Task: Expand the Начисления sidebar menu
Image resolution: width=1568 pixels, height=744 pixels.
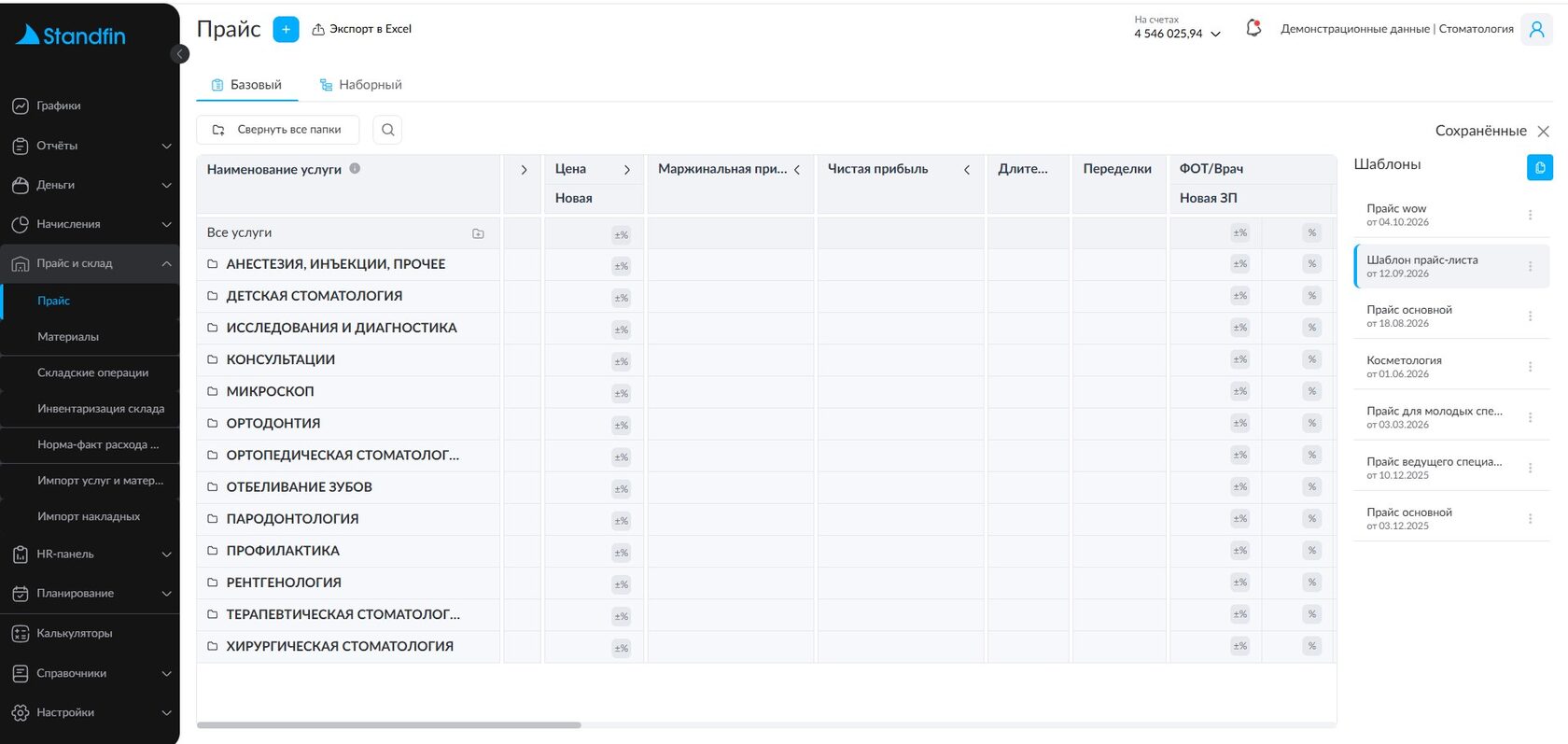Action: pyautogui.click(x=90, y=224)
